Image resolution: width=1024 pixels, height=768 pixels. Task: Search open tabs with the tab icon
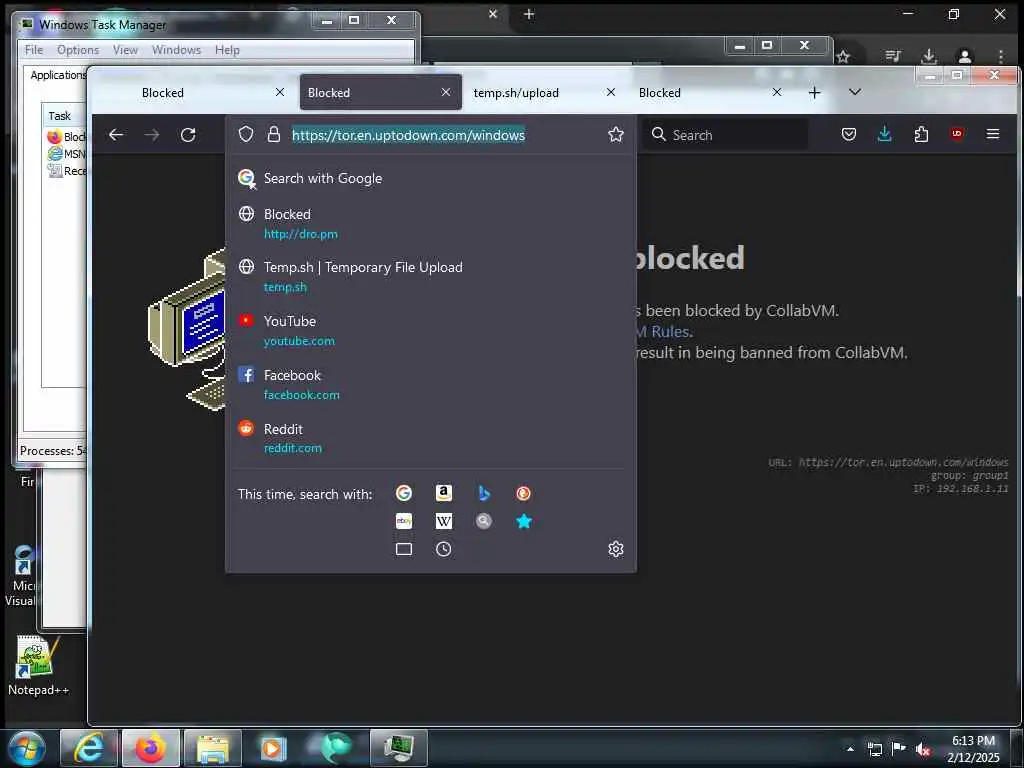click(x=404, y=549)
